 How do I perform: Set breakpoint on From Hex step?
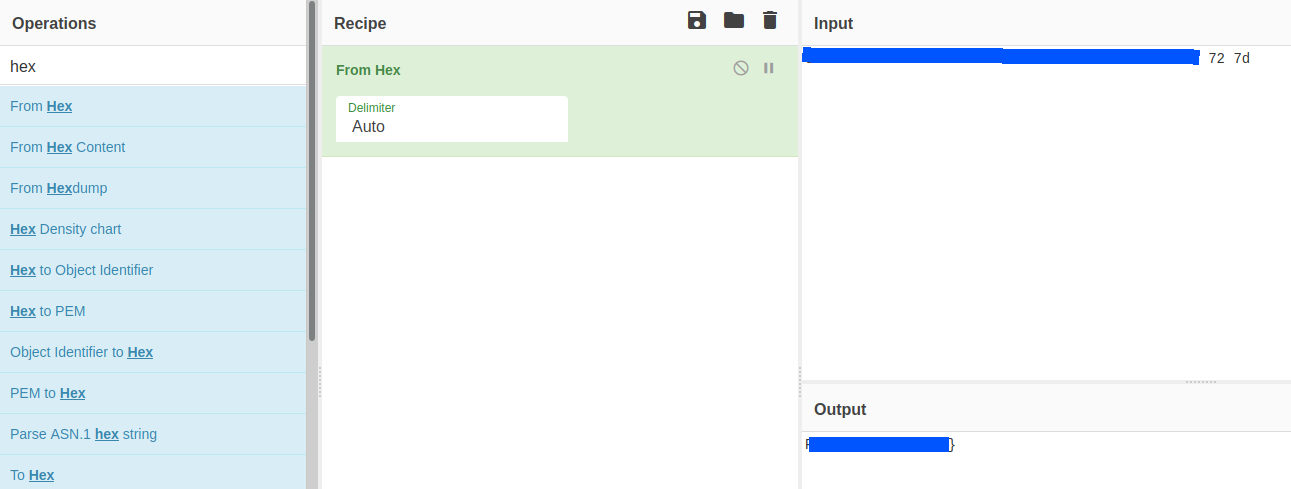click(x=769, y=68)
